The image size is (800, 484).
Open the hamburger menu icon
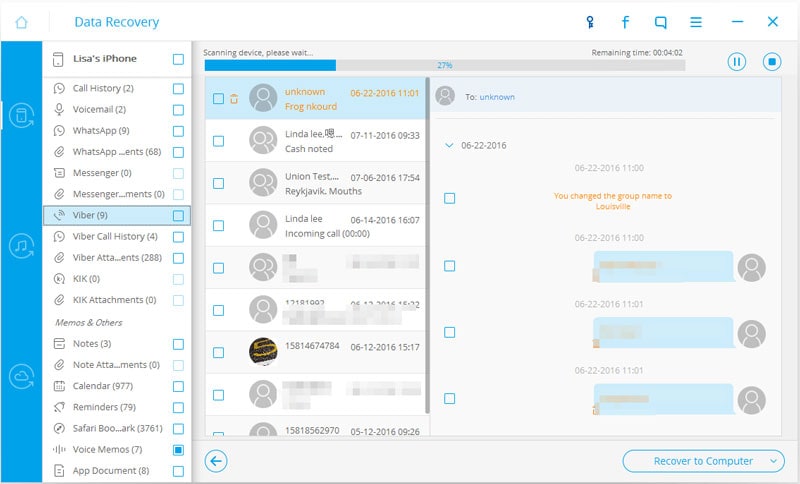696,22
